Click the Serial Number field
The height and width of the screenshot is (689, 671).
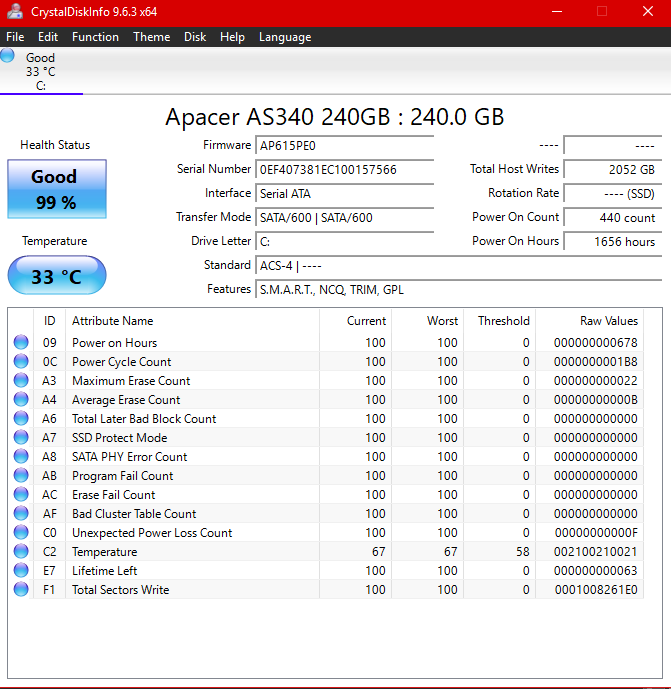[344, 170]
